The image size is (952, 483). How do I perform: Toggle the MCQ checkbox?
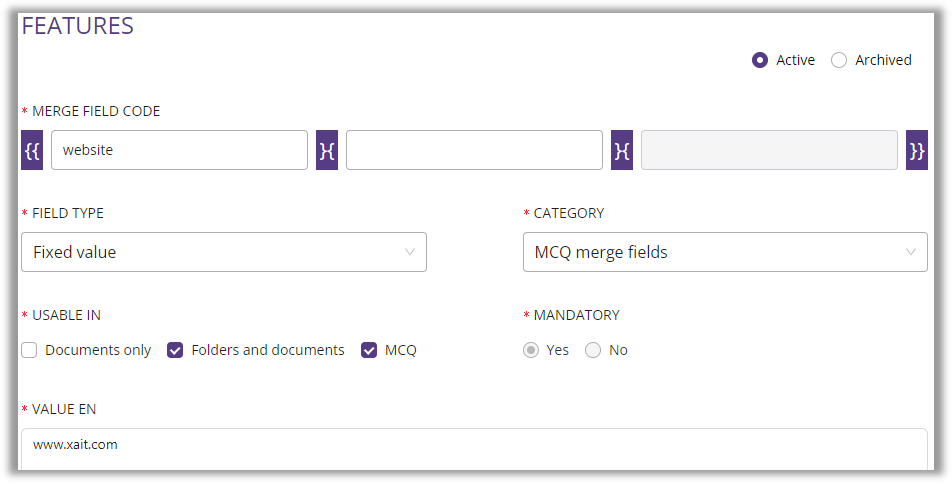coord(369,350)
